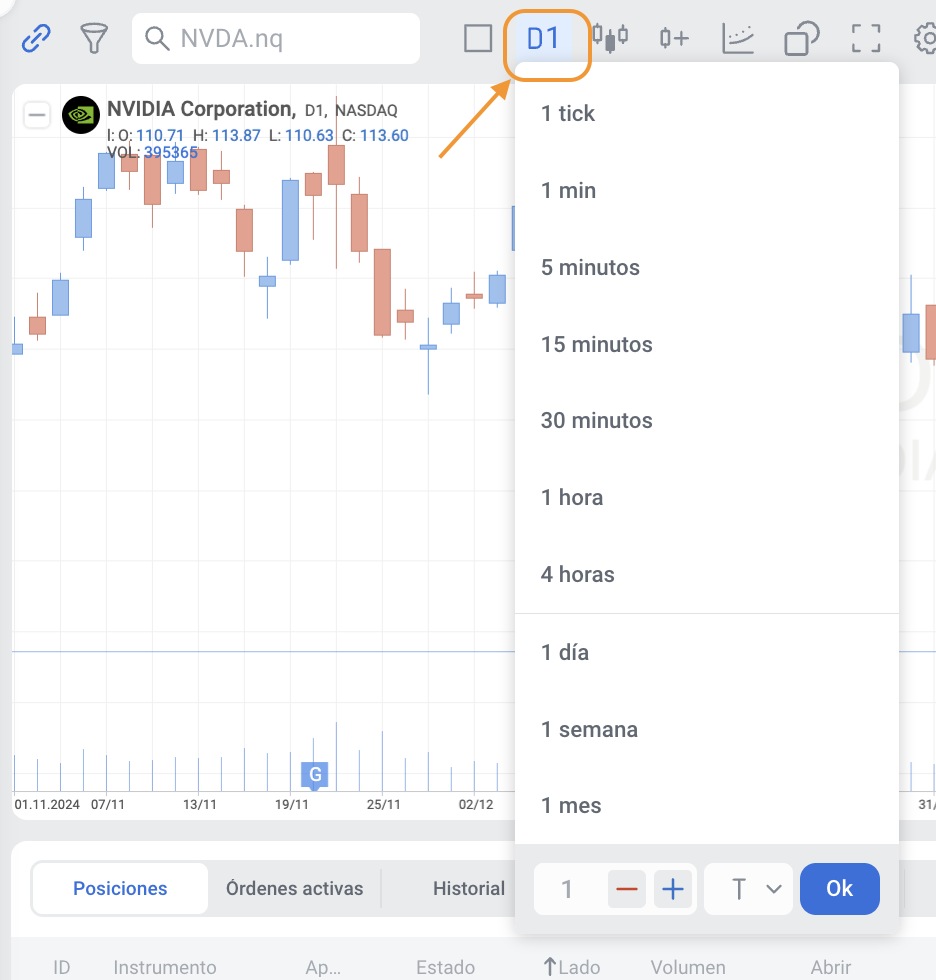Click the H: 113.87 high value

click(x=226, y=136)
